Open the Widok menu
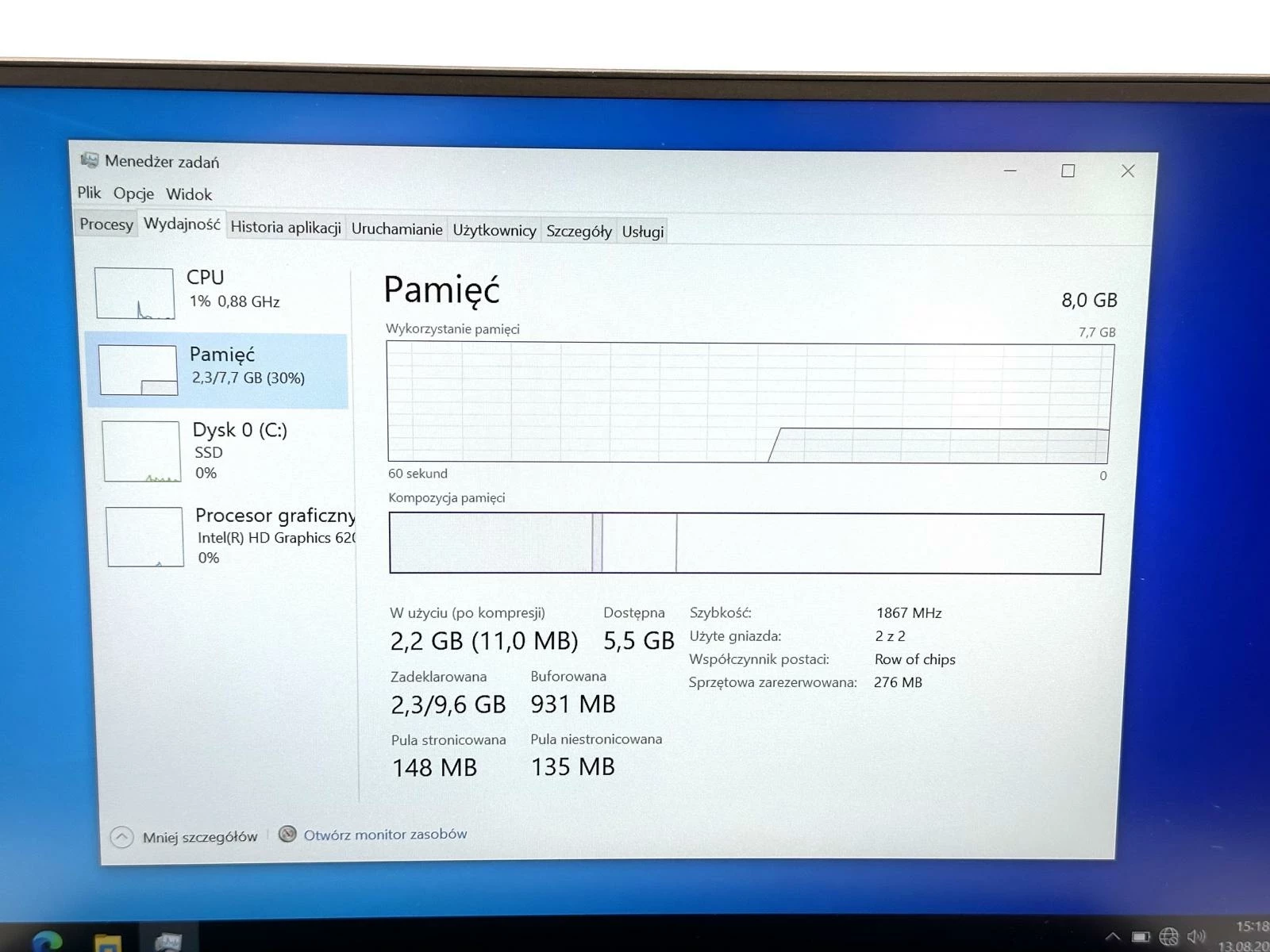This screenshot has width=1270, height=952. click(189, 194)
